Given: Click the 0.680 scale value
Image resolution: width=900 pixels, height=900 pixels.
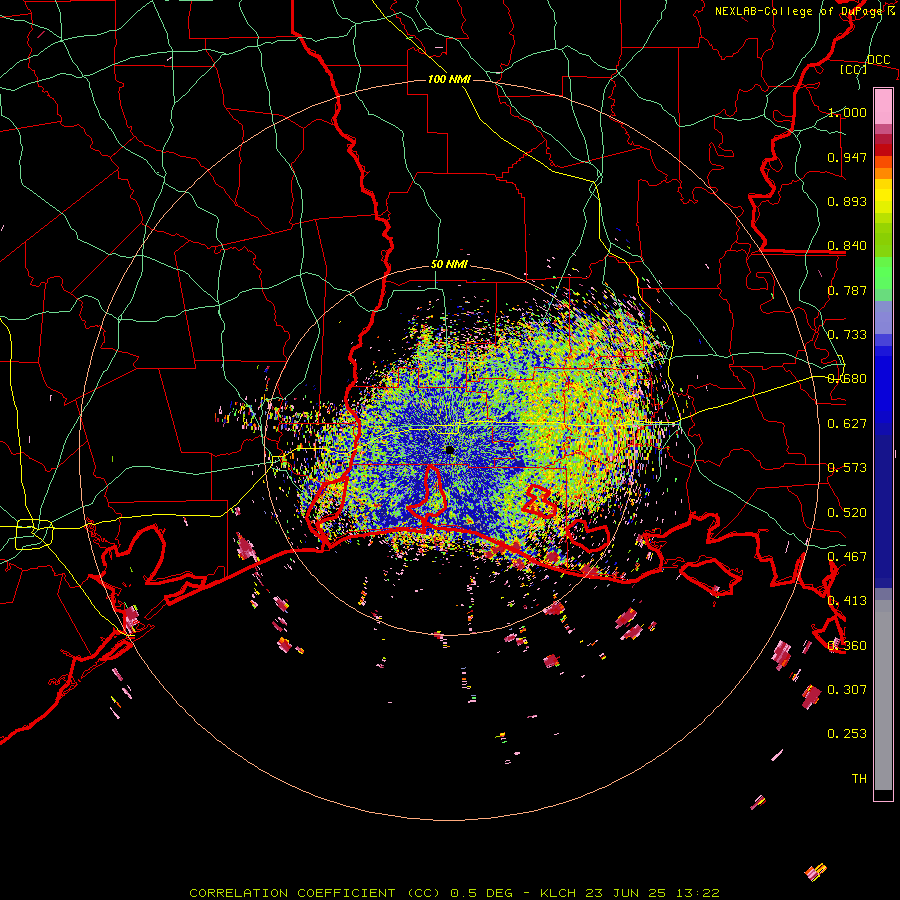Looking at the screenshot, I should click(847, 379).
